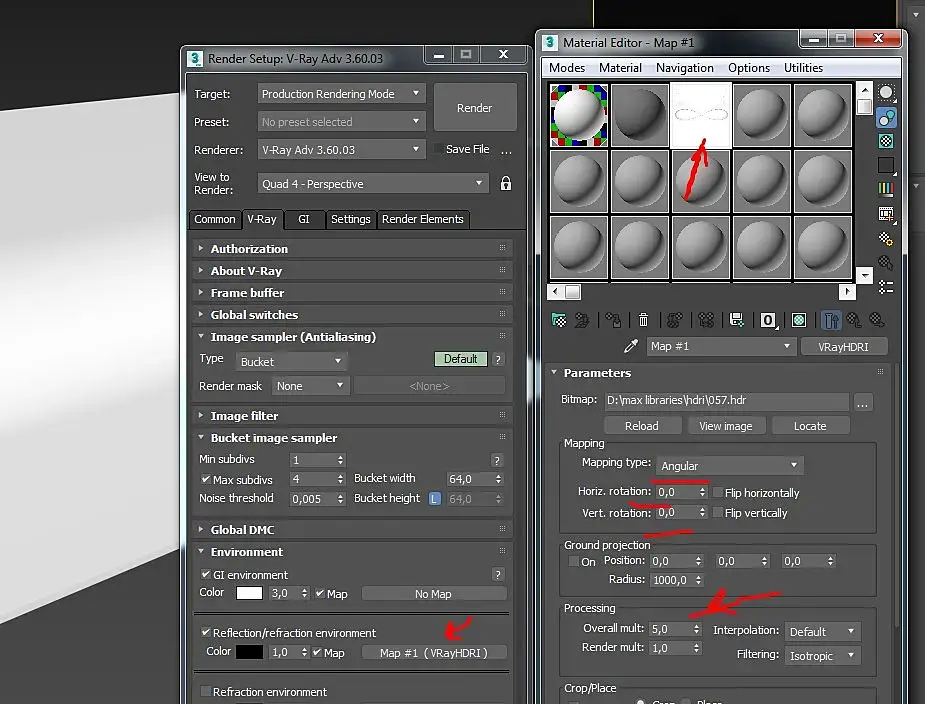Collapse the Bucket image sampler rollout
The image size is (925, 704).
pos(352,437)
